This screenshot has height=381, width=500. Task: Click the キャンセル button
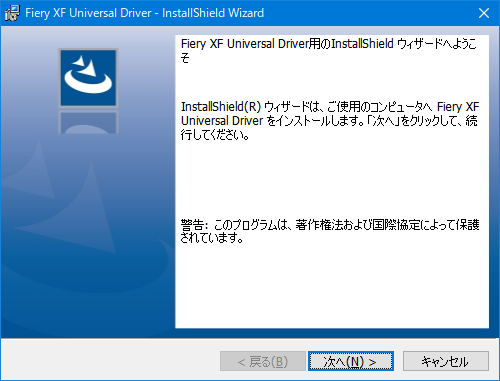(x=446, y=361)
